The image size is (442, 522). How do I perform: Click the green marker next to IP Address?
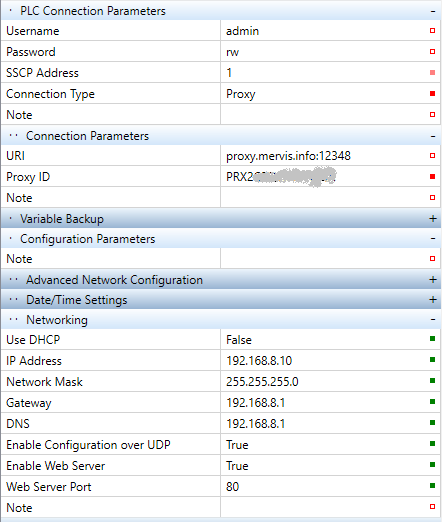pyautogui.click(x=432, y=360)
